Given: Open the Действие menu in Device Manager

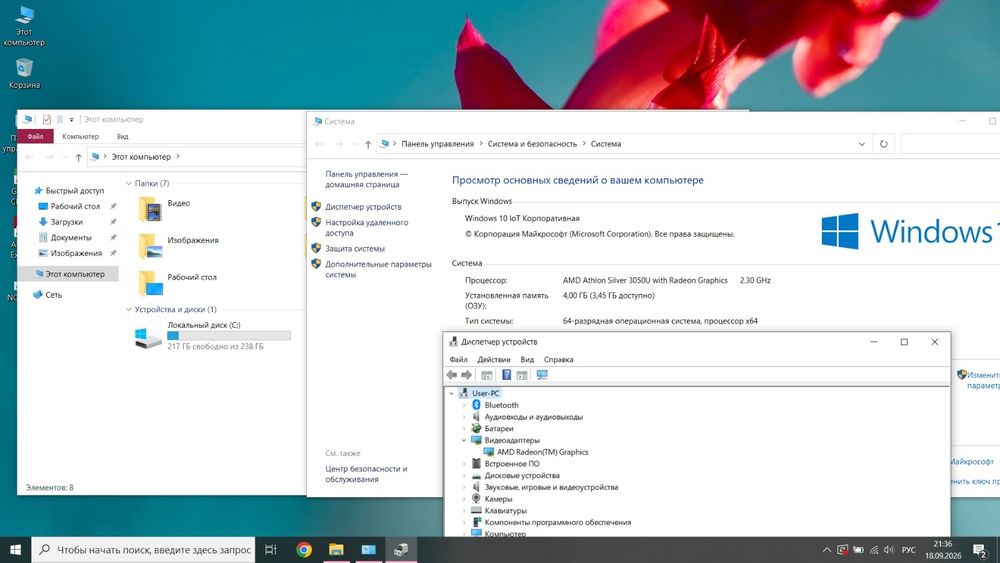Looking at the screenshot, I should [494, 360].
